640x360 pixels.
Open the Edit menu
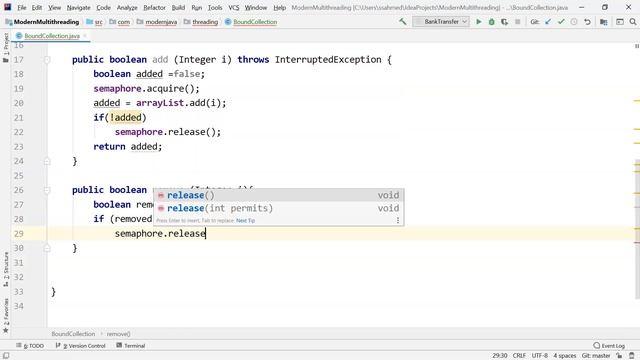pos(37,7)
